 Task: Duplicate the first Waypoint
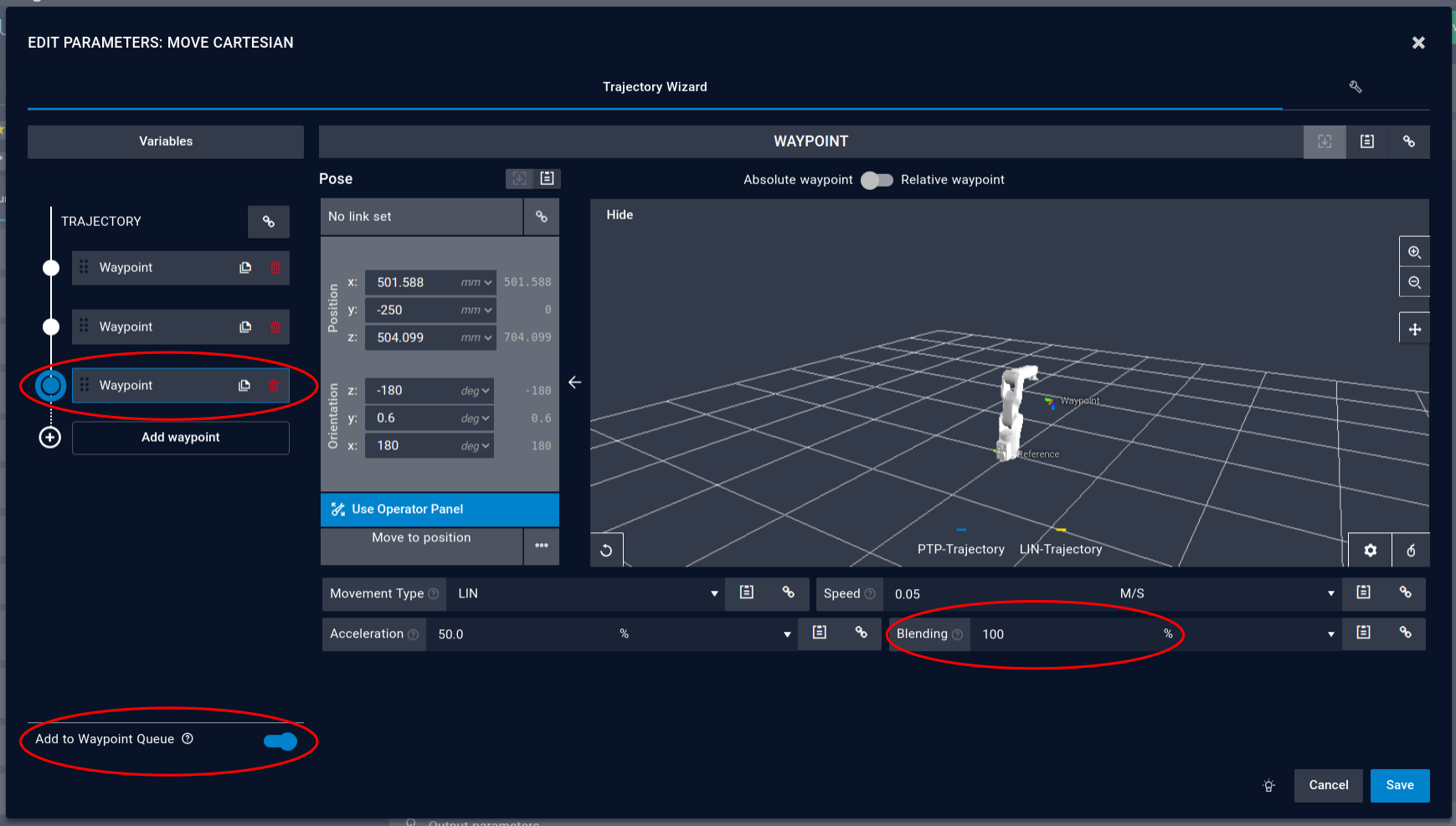245,268
